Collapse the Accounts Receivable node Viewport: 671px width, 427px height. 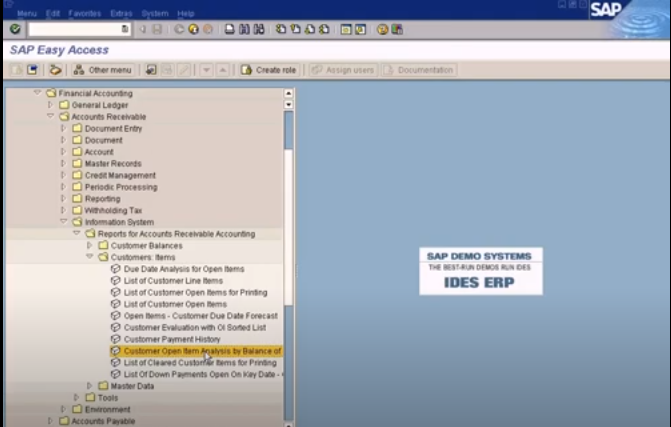pos(50,116)
